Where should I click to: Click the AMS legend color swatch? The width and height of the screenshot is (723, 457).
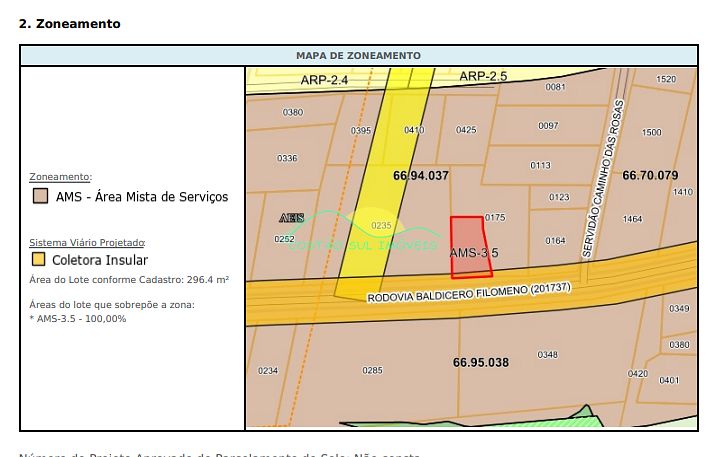click(x=39, y=197)
